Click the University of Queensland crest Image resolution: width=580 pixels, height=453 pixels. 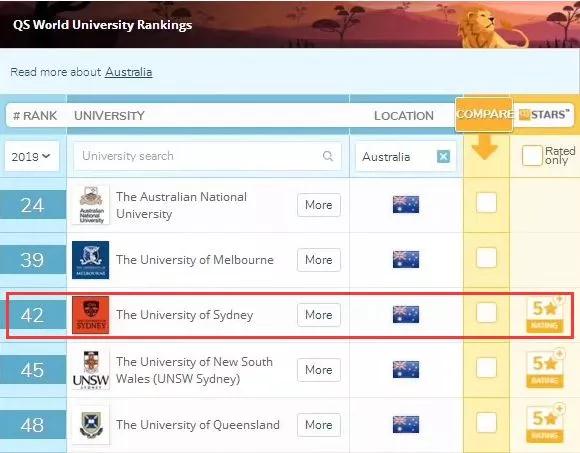pos(91,425)
